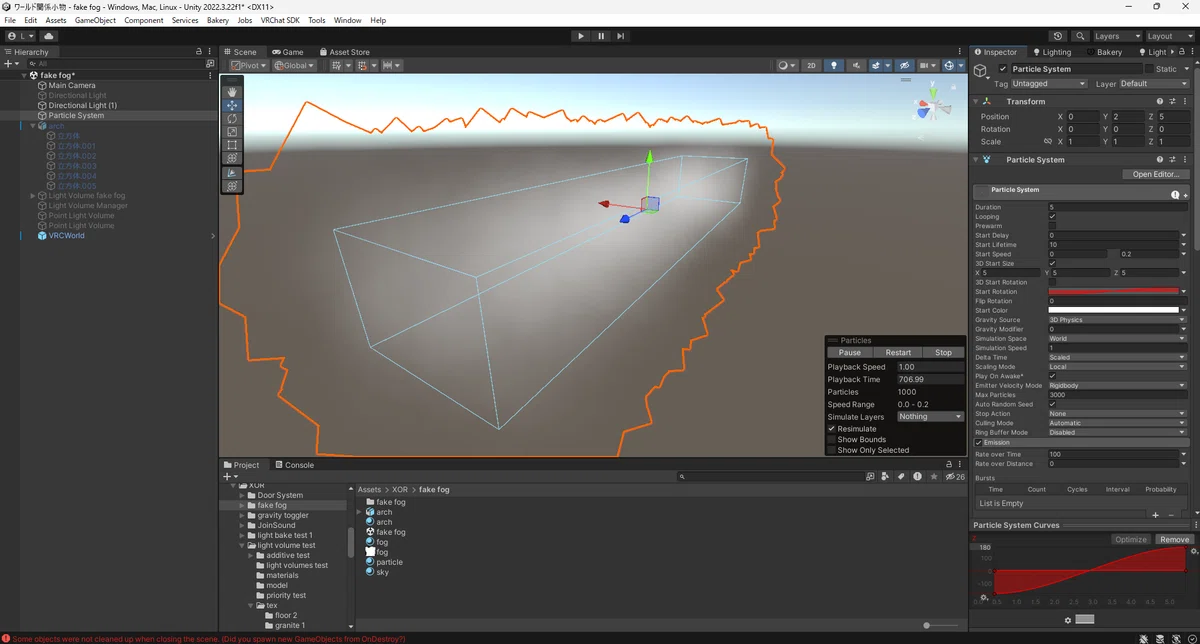Switch to the Lighting tab
Screen dimensions: 1200x644
pos(1052,52)
